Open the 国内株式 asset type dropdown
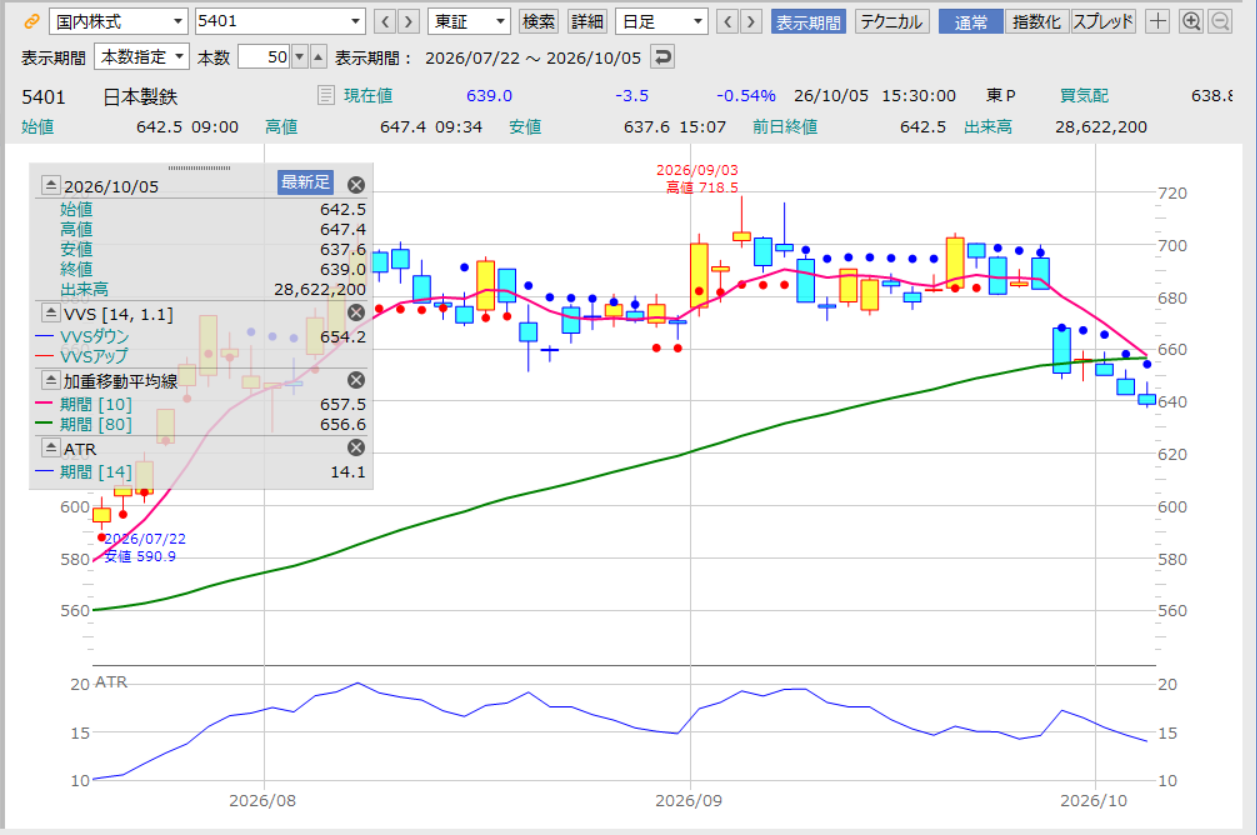This screenshot has width=1257, height=835. [x=118, y=21]
